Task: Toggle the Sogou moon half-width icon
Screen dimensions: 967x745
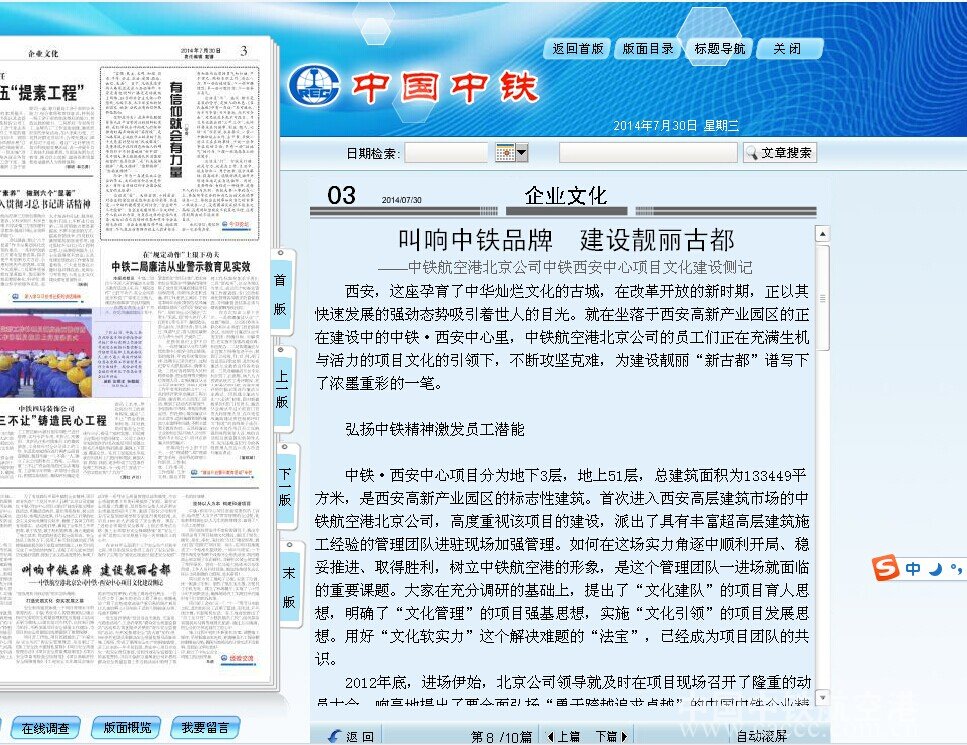Action: 936,569
